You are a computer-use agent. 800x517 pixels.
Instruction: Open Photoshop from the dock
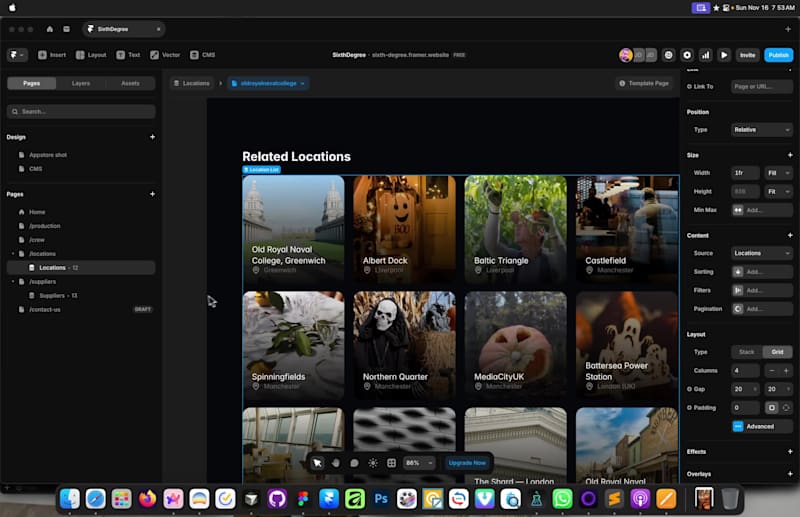click(381, 498)
